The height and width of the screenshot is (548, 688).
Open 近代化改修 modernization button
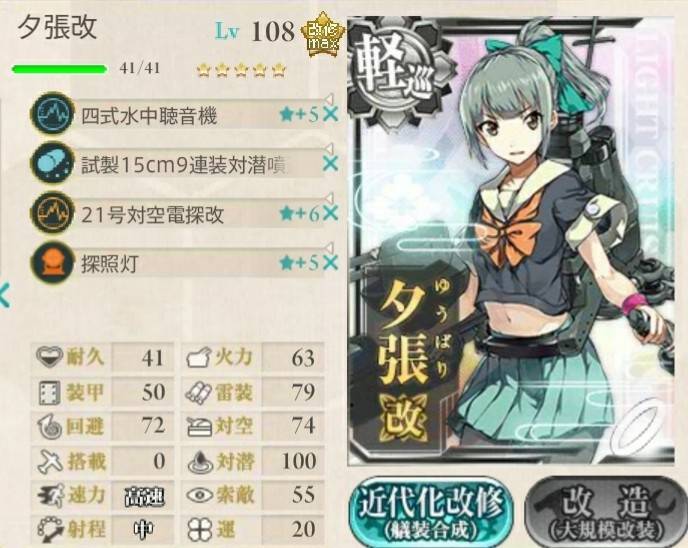pos(430,512)
